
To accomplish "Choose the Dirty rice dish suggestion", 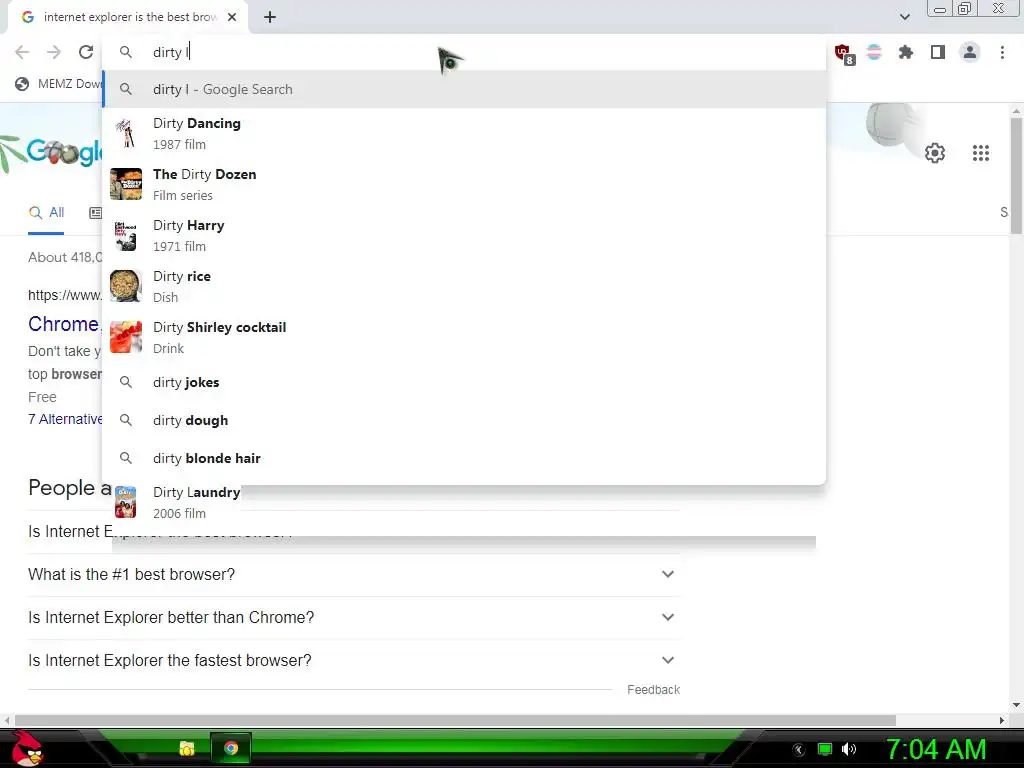I will [464, 287].
